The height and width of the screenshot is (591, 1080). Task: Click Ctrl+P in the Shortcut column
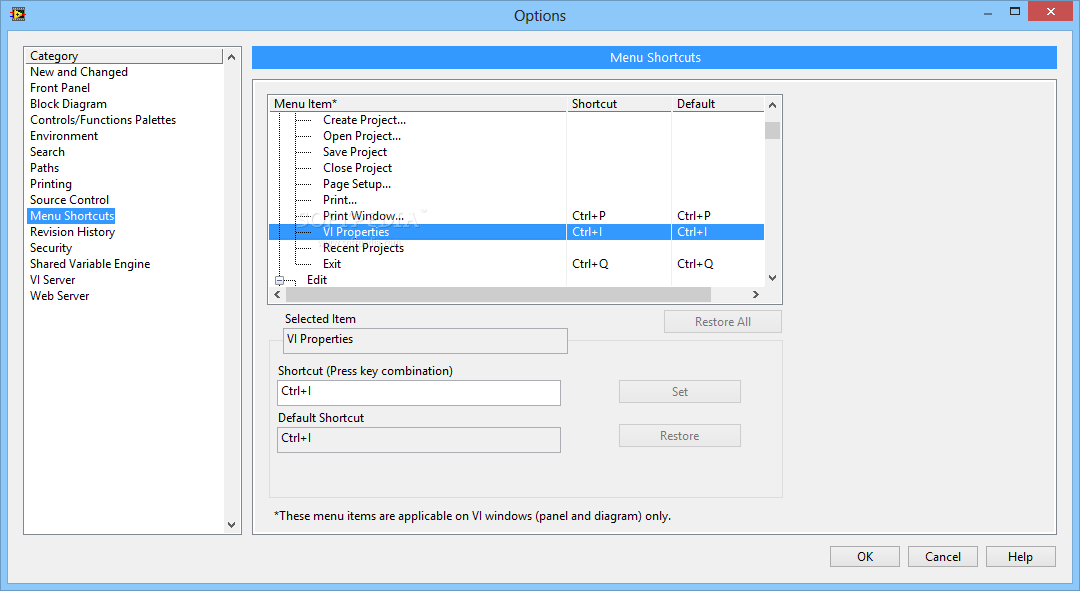pos(589,216)
